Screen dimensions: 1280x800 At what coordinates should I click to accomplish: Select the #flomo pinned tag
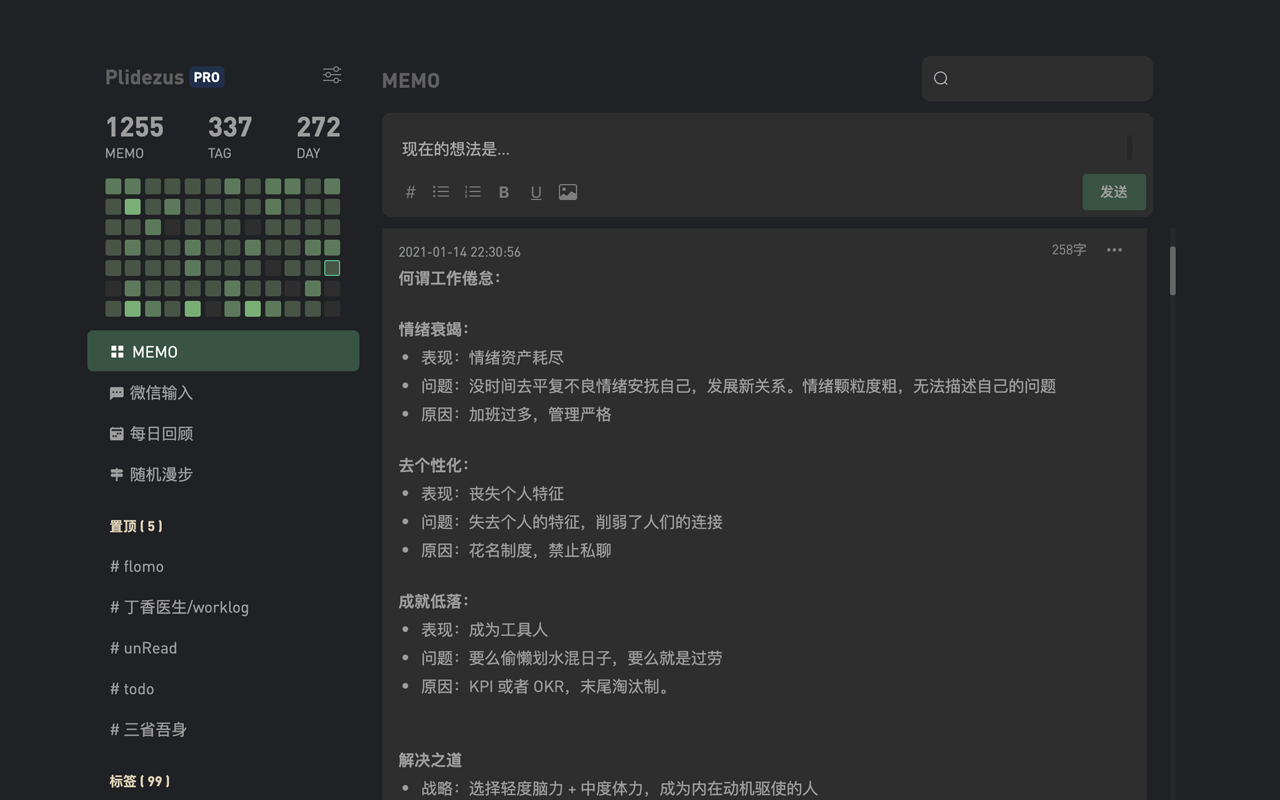point(137,566)
